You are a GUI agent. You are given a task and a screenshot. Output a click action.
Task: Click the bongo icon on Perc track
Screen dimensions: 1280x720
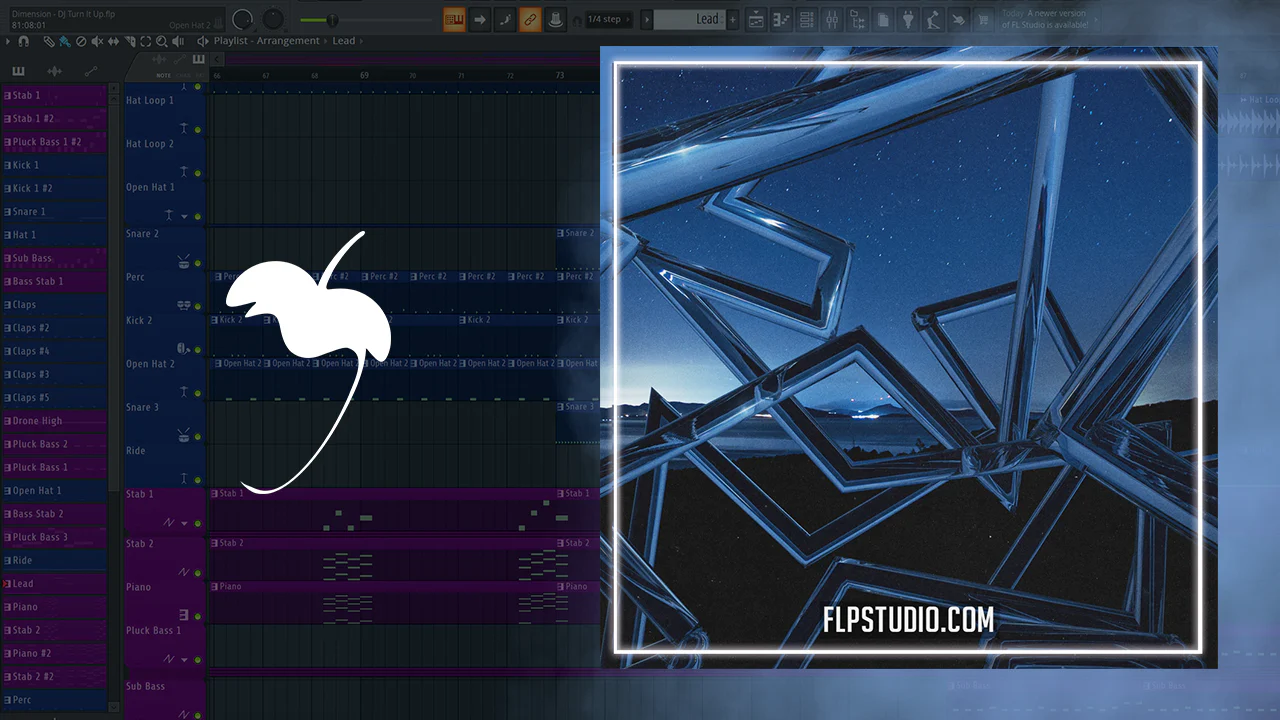point(184,305)
